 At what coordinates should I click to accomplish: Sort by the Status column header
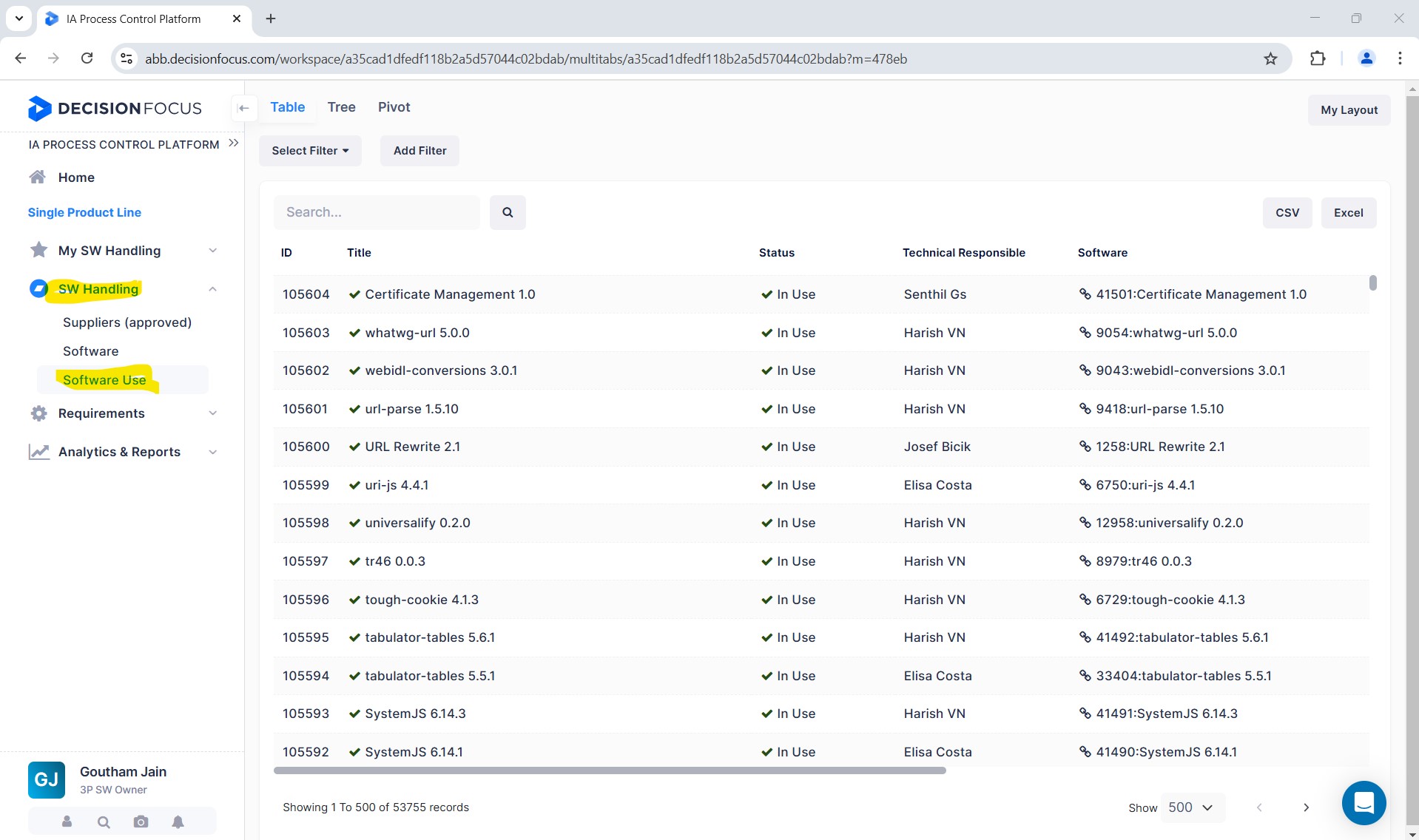tap(776, 253)
